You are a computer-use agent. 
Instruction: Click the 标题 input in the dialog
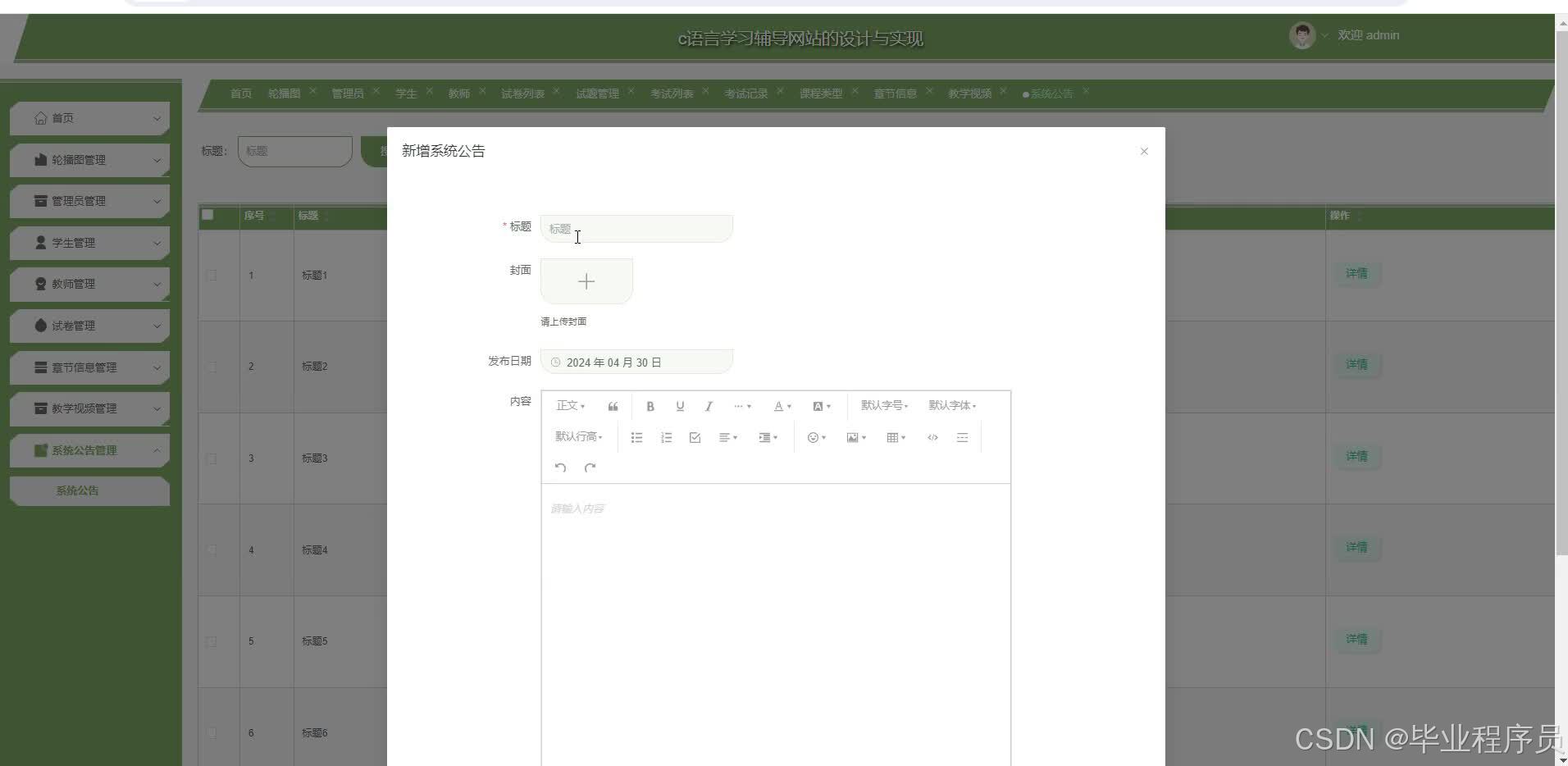(636, 229)
